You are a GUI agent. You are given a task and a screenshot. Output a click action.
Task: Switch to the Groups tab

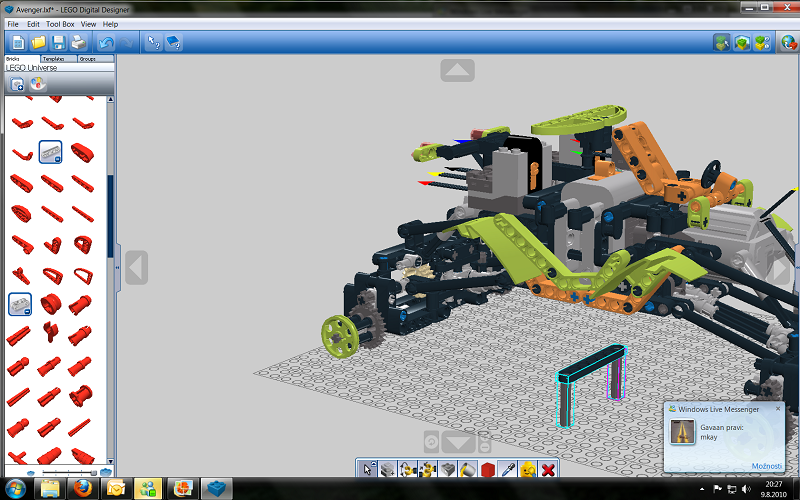tap(95, 59)
